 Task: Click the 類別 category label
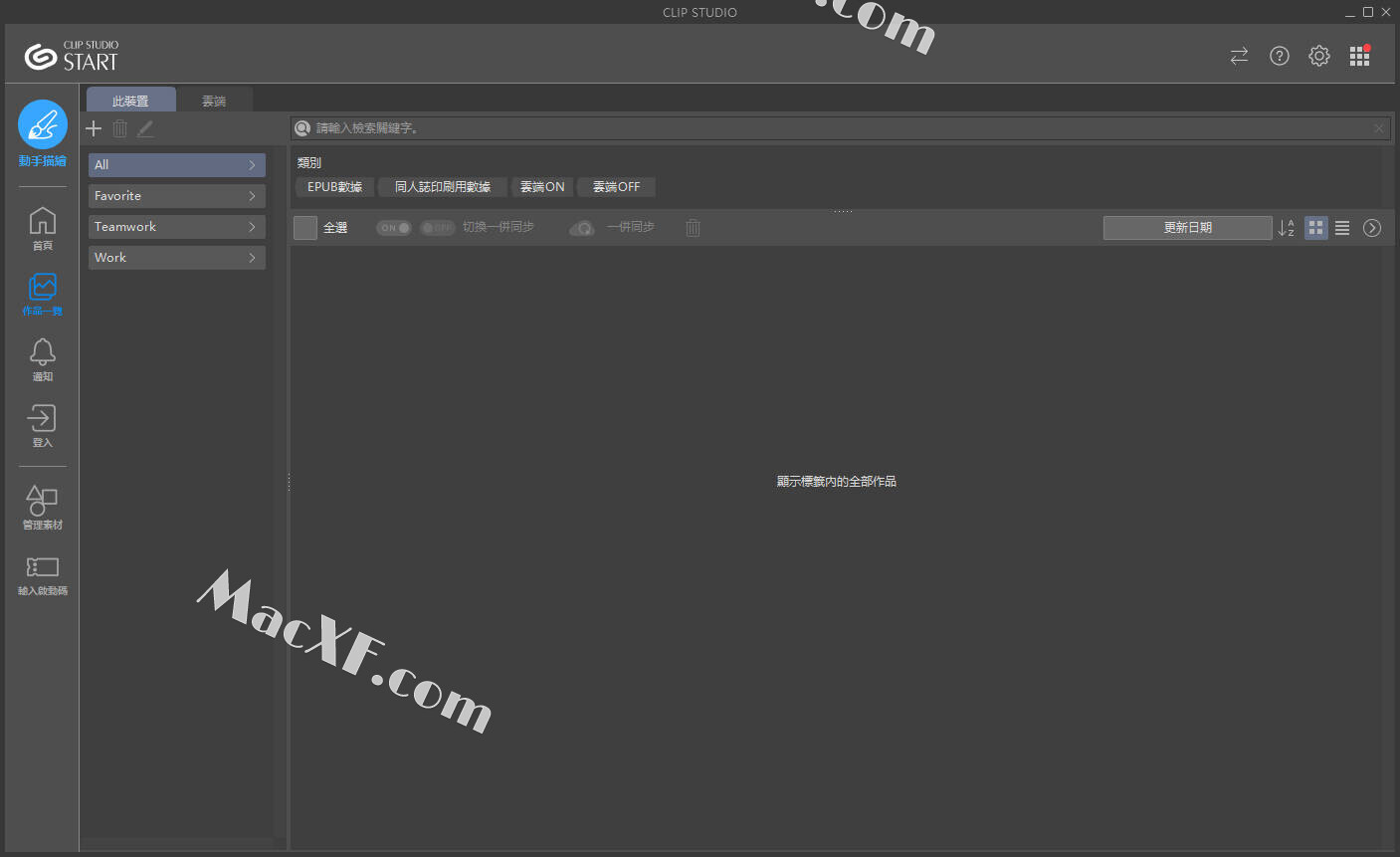(x=309, y=162)
